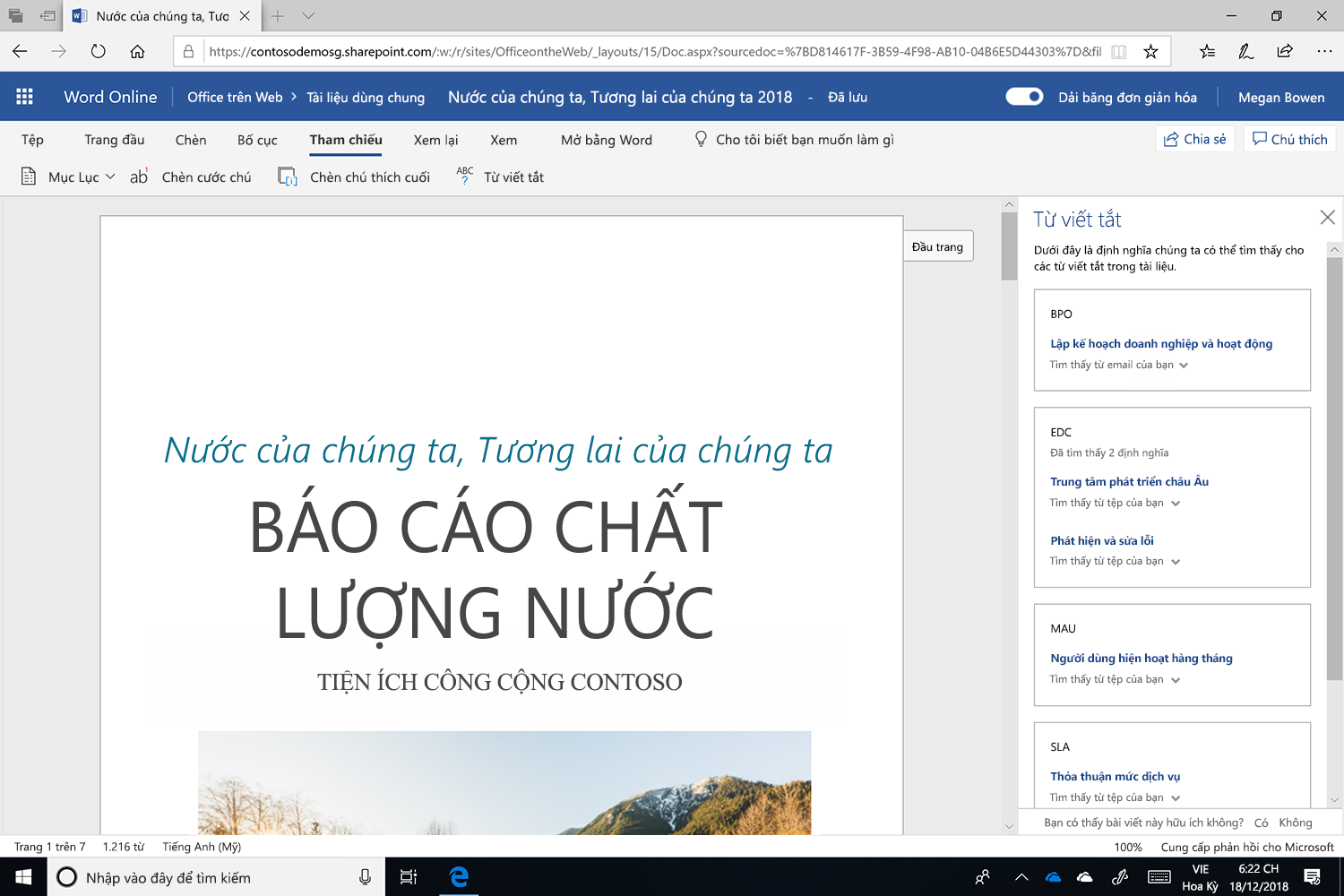
Task: Toggle the simplified ribbon switch
Action: tap(1024, 97)
